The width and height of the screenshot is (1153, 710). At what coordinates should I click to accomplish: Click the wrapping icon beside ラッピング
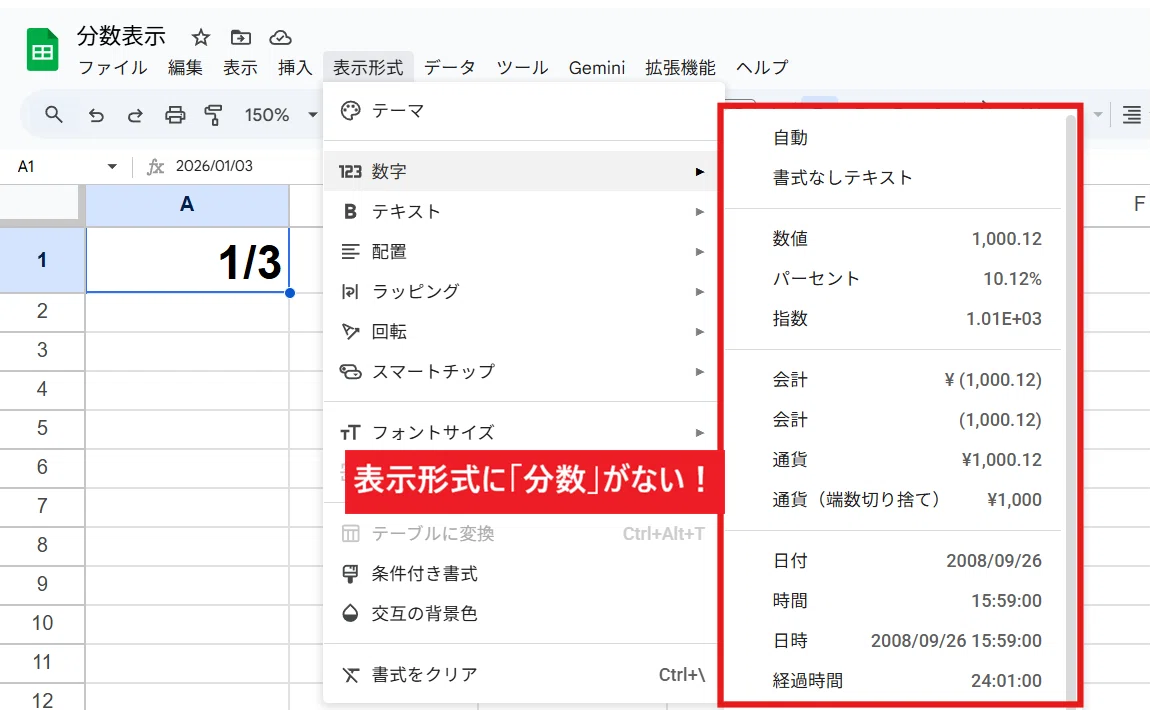coord(350,292)
